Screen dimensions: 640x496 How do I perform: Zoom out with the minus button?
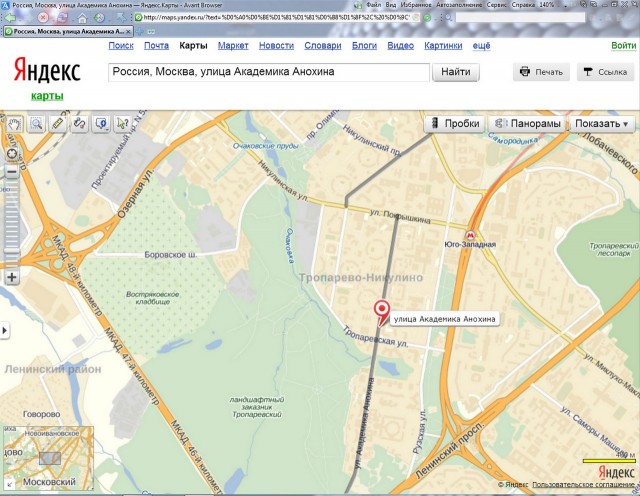coord(12,172)
